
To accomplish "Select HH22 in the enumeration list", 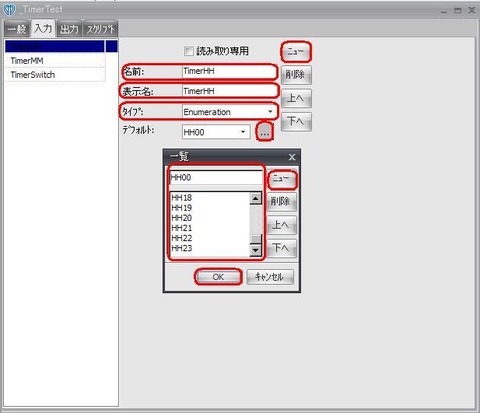I will pos(209,238).
